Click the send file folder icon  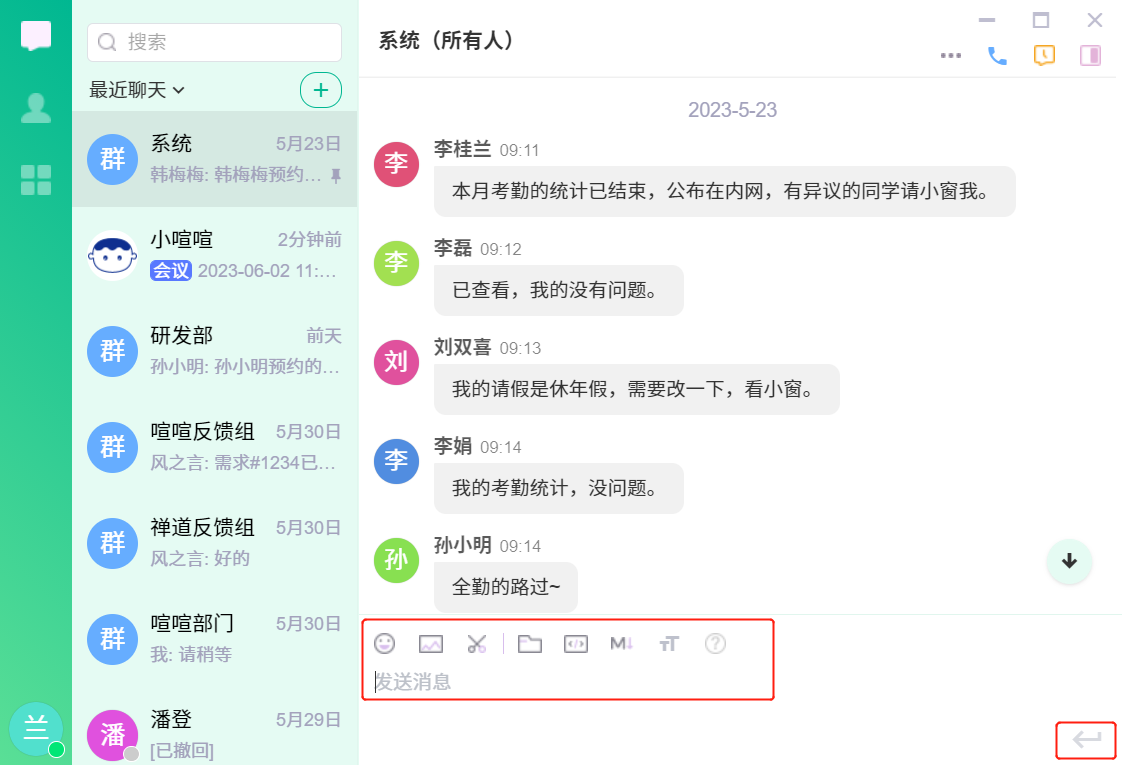pos(529,644)
